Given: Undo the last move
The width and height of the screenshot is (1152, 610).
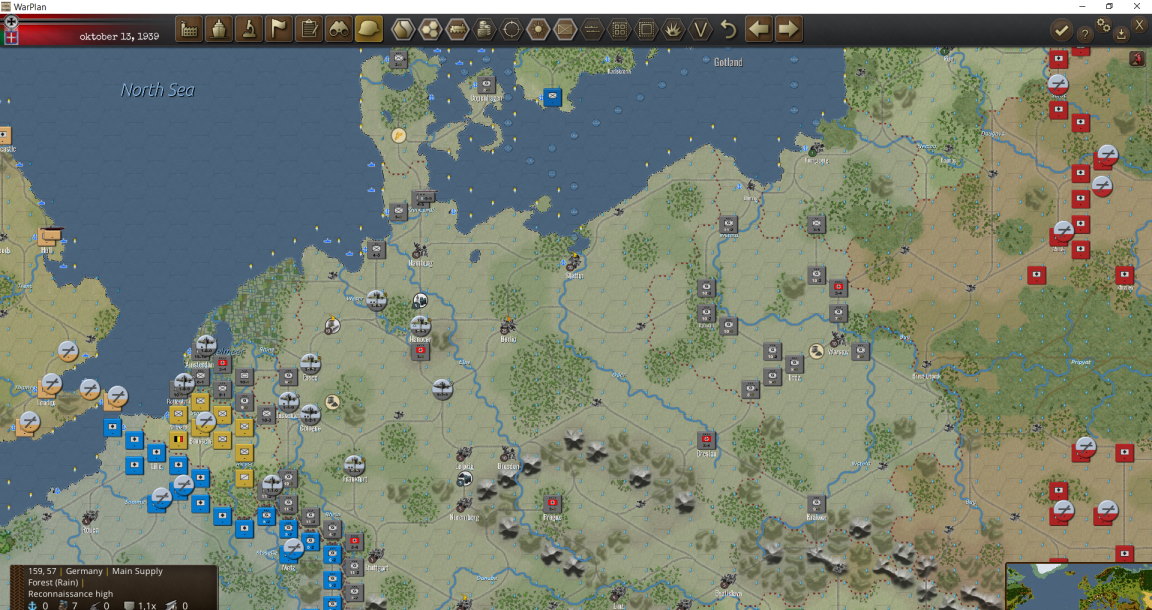Looking at the screenshot, I should click(x=728, y=30).
